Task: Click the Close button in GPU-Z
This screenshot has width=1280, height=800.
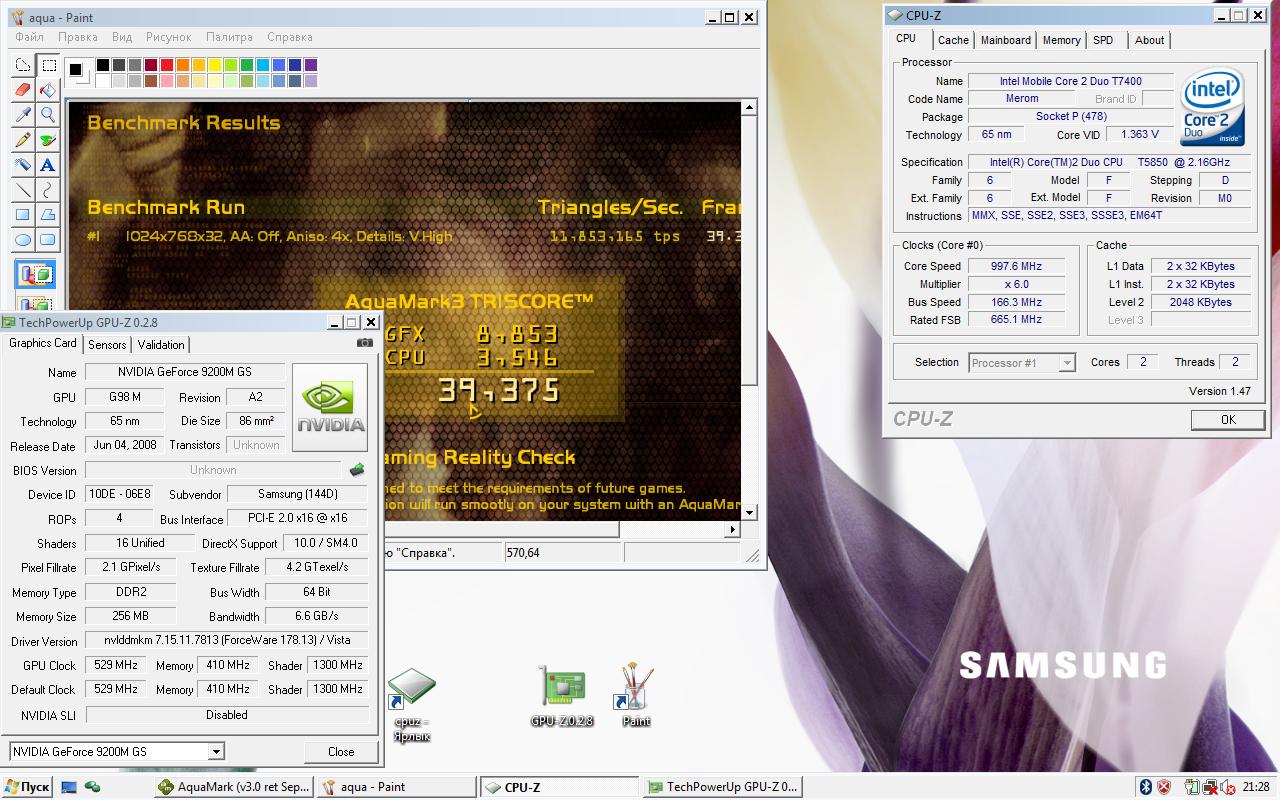Action: [341, 752]
